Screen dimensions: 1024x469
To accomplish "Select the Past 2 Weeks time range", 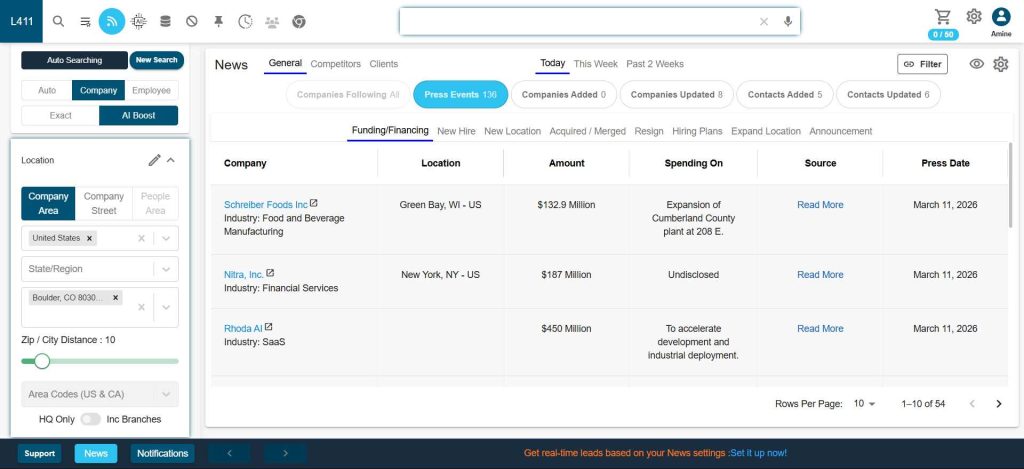I will pyautogui.click(x=655, y=64).
